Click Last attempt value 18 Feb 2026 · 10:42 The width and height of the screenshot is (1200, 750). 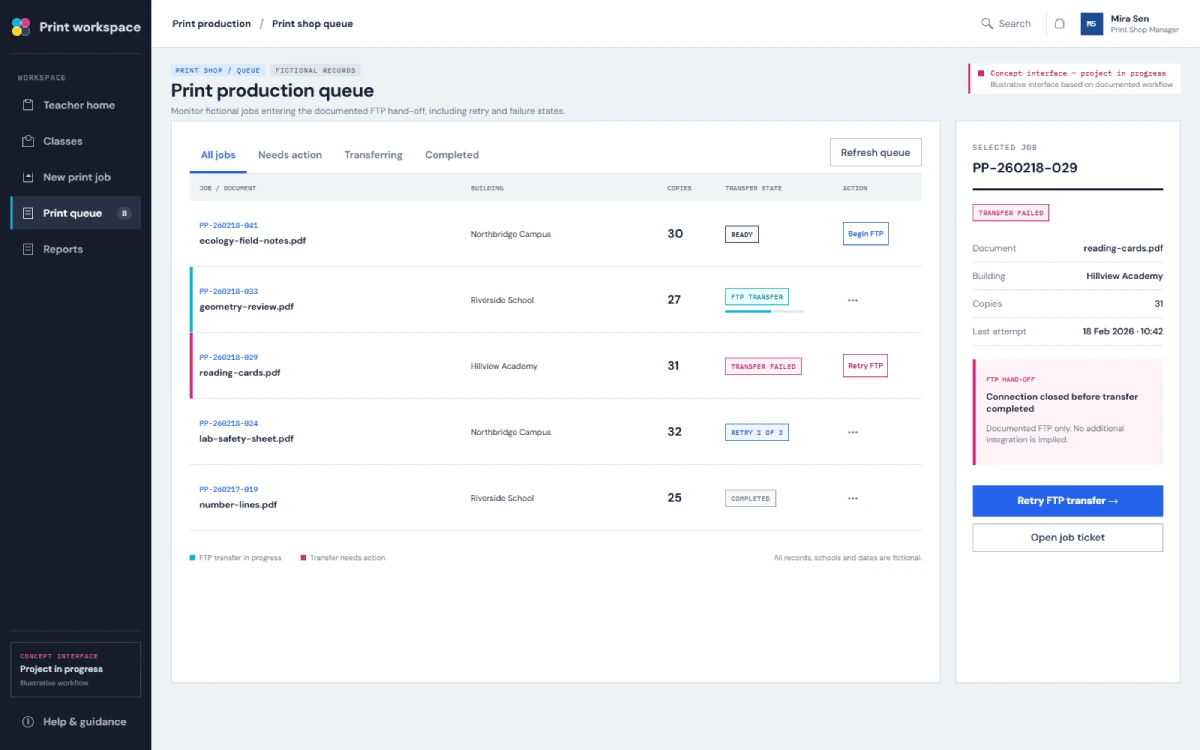[x=1122, y=331]
